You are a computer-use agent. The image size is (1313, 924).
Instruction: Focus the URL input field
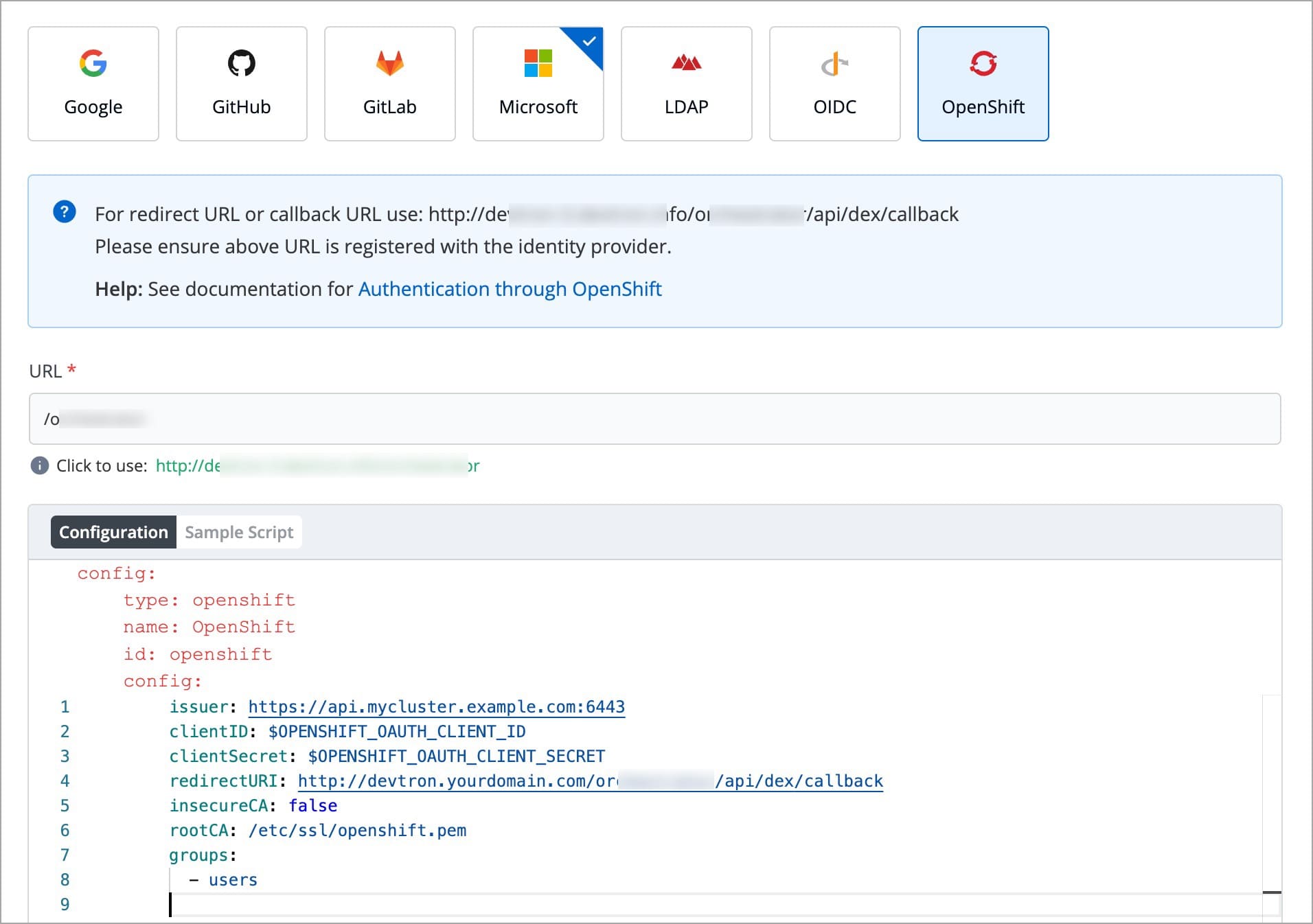[654, 419]
